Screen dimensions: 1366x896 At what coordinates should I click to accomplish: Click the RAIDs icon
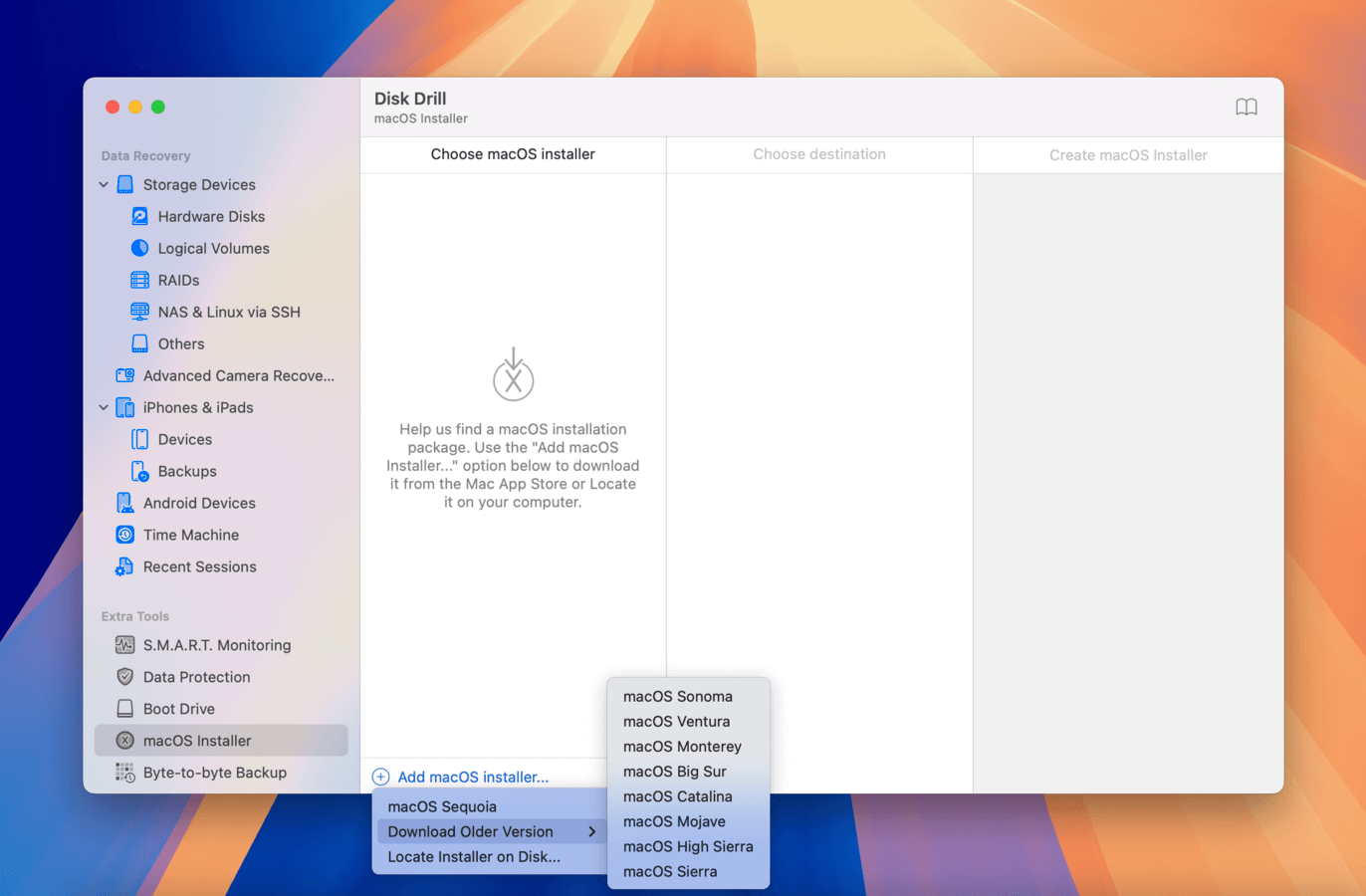click(x=139, y=280)
